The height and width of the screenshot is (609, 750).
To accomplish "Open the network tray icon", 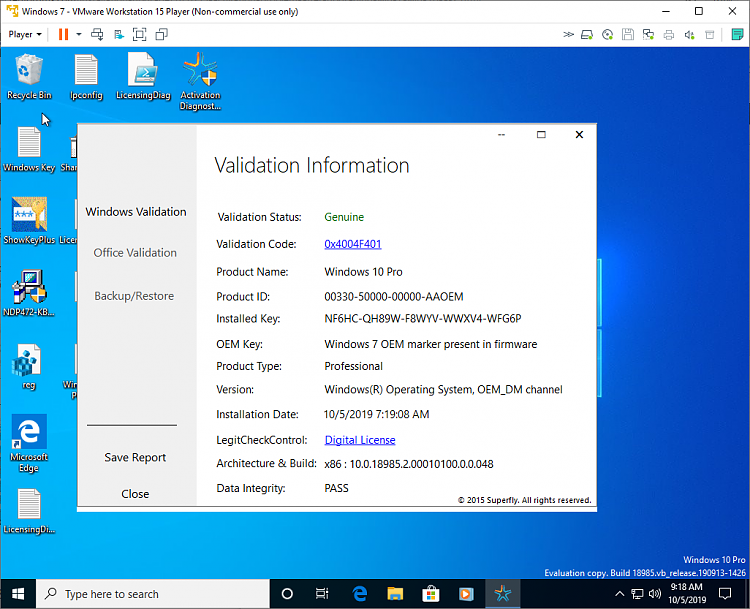I will [x=637, y=594].
